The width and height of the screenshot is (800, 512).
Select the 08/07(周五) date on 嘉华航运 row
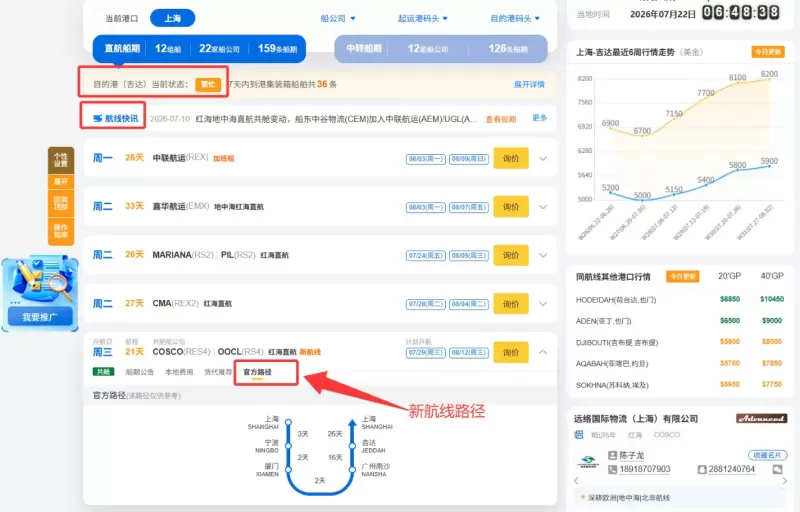pos(469,207)
